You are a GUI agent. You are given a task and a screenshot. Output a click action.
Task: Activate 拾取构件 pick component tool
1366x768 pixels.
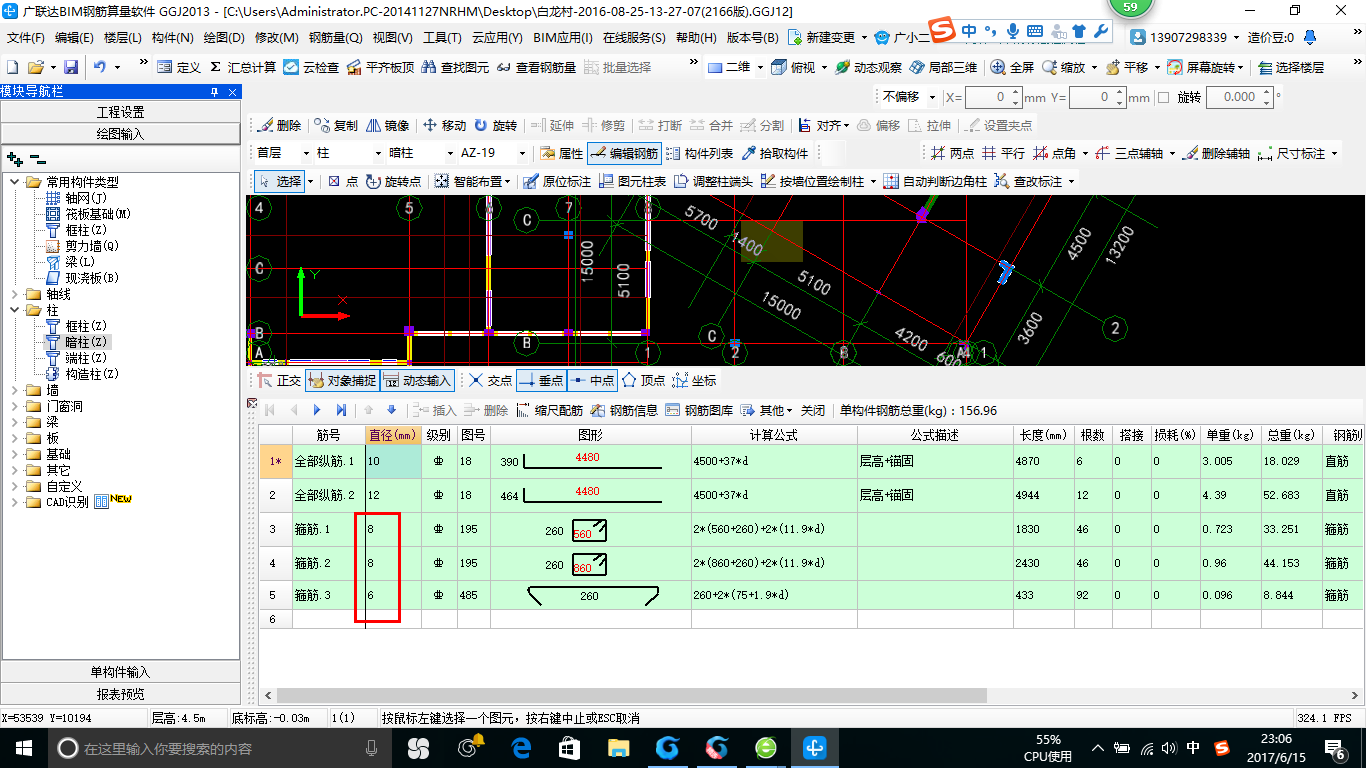[775, 153]
